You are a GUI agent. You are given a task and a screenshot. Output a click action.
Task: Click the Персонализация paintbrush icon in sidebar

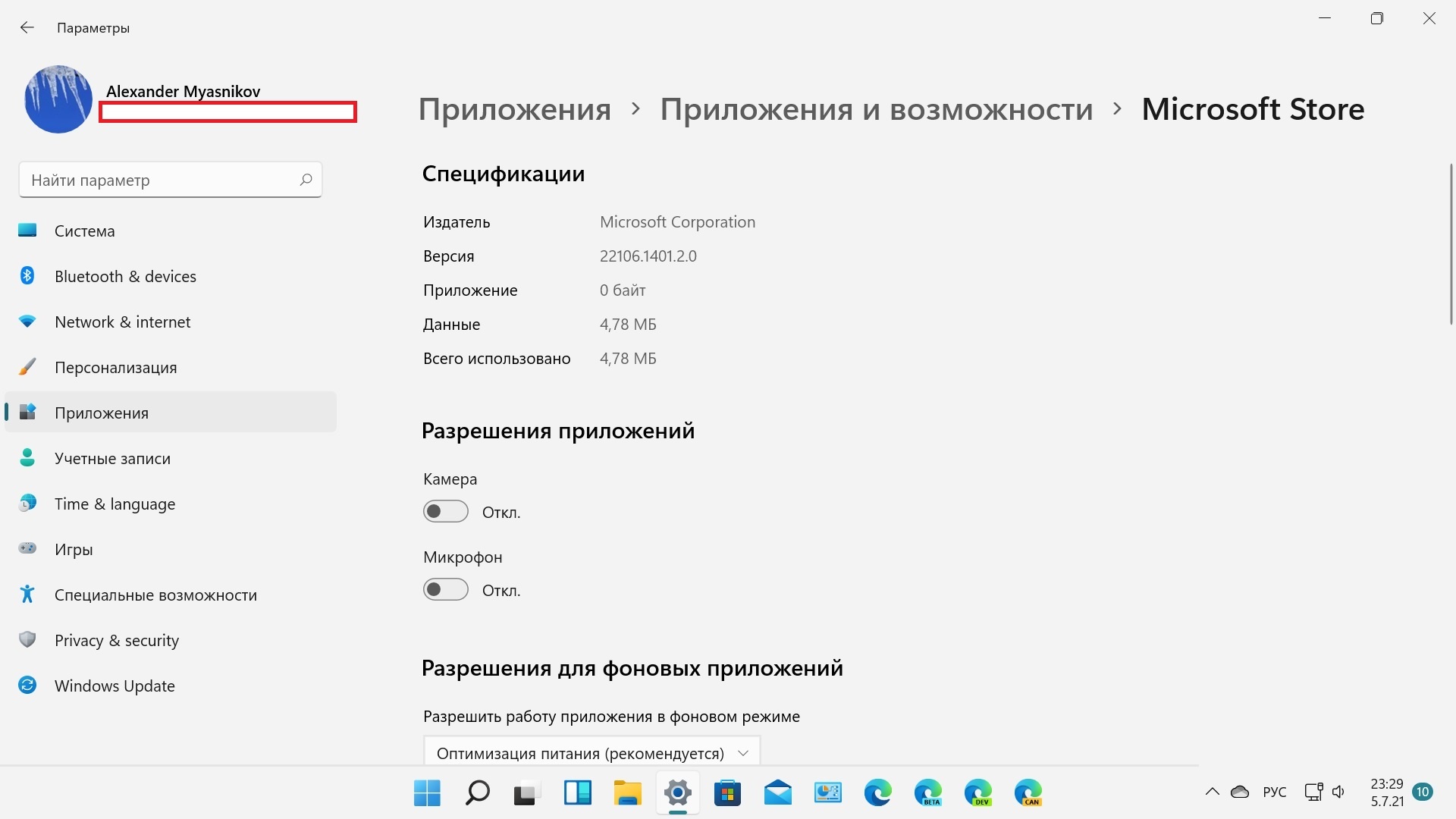[x=27, y=367]
